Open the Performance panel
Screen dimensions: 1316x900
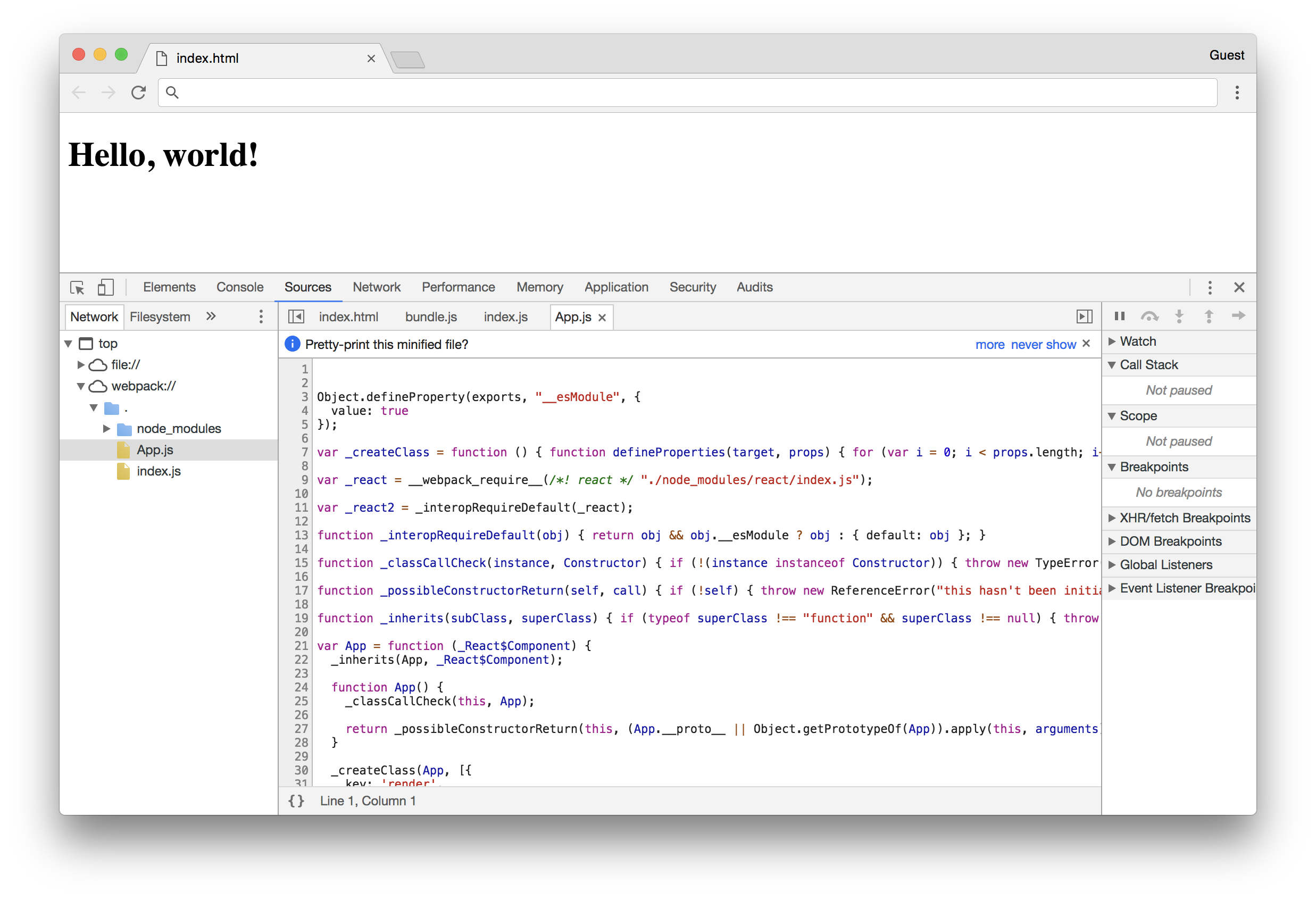coord(458,287)
